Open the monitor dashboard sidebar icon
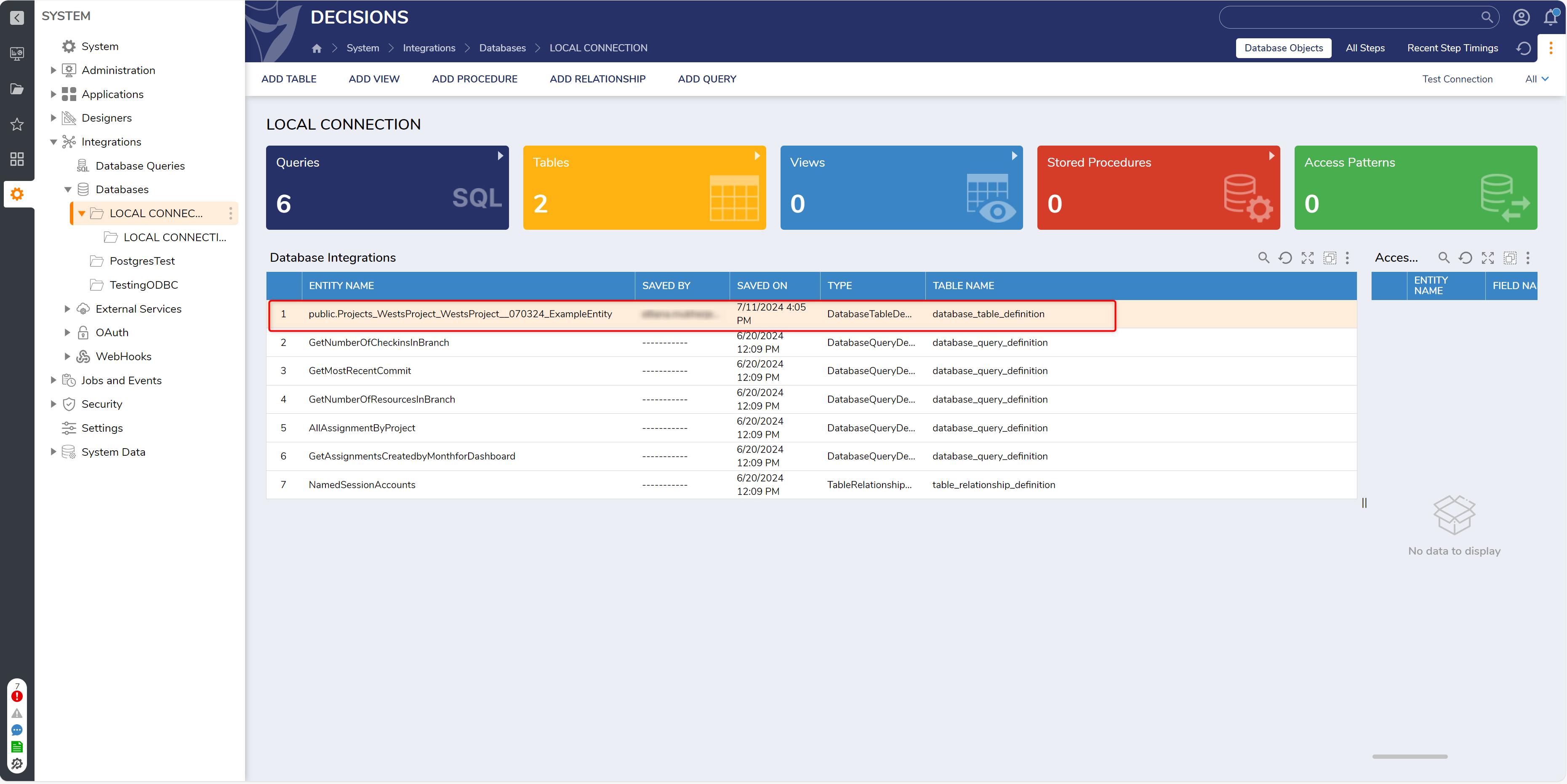The image size is (1567, 784). (17, 53)
